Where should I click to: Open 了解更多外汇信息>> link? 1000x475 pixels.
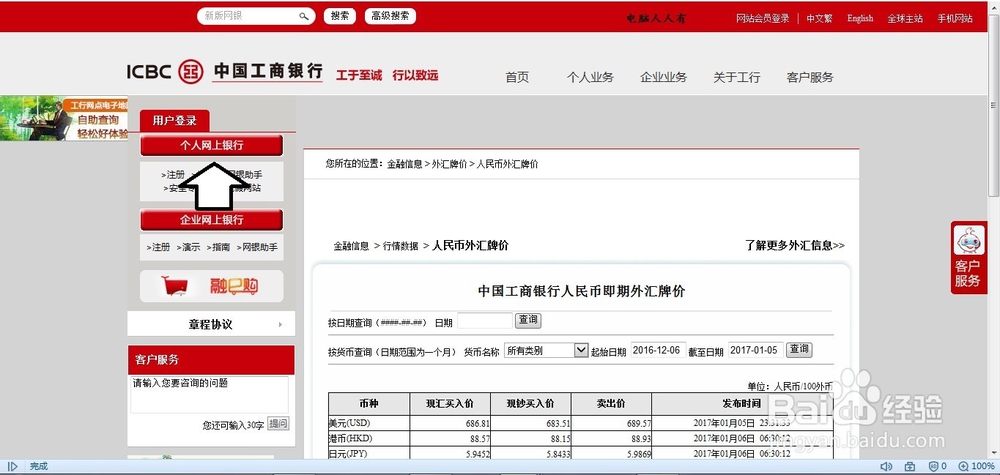[x=795, y=245]
